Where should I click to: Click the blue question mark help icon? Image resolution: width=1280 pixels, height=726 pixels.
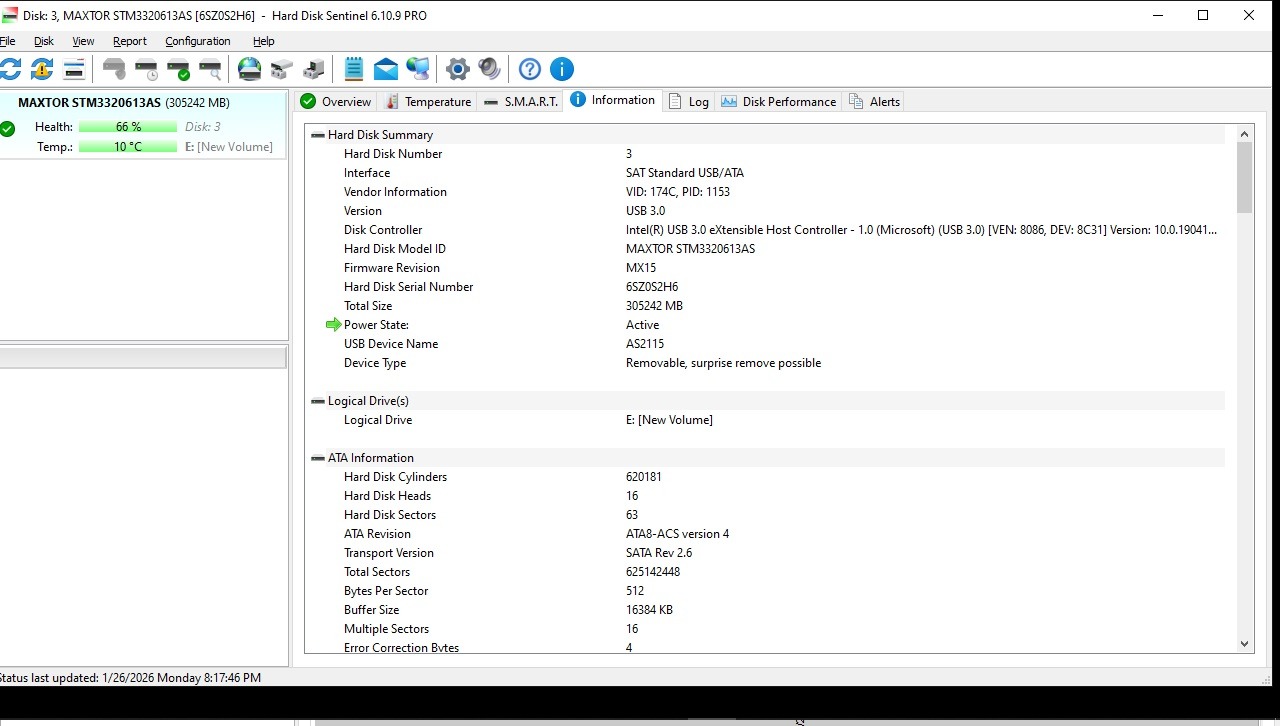(530, 69)
